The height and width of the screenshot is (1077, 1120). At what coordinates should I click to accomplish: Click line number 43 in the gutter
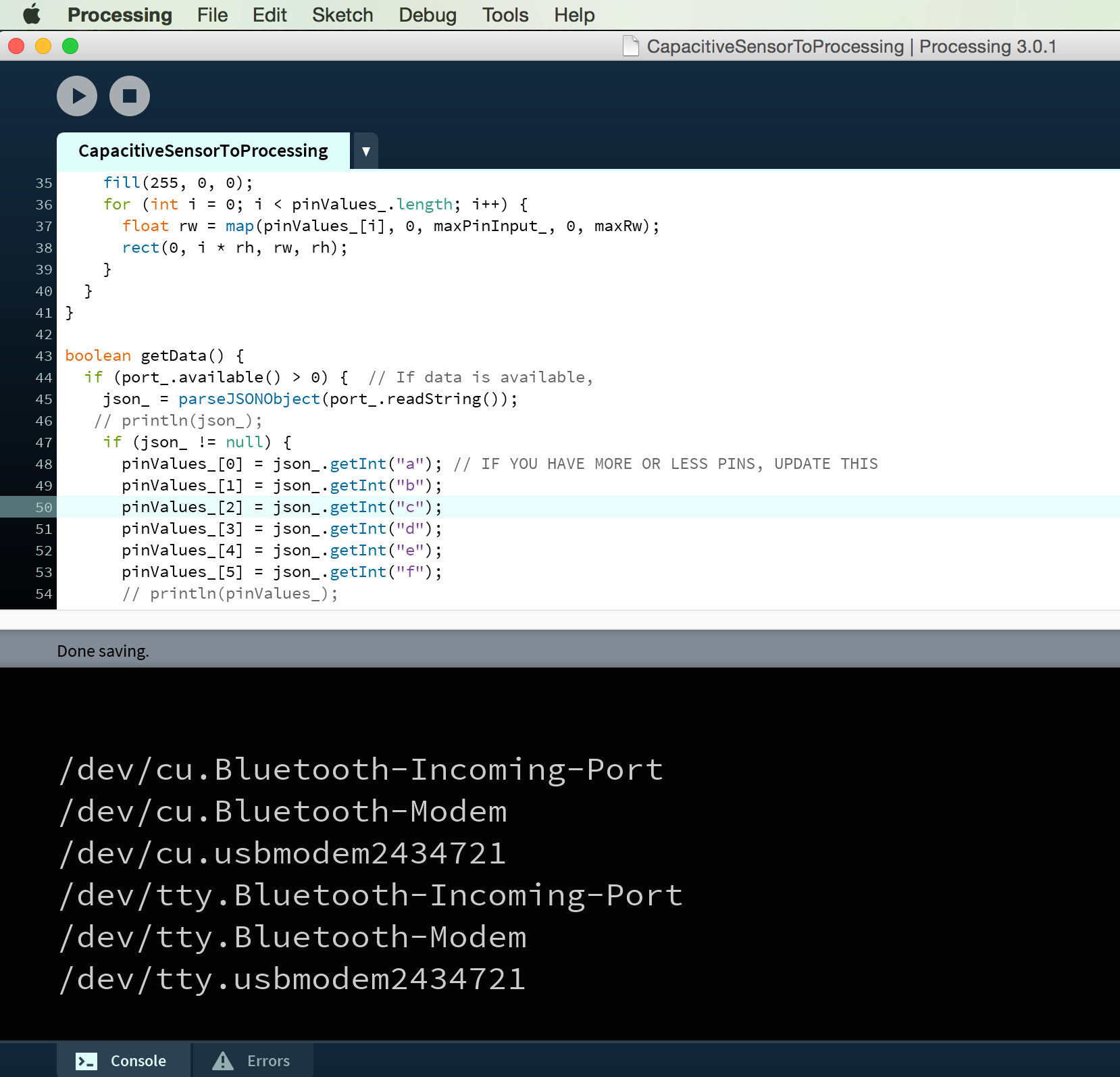click(x=43, y=355)
